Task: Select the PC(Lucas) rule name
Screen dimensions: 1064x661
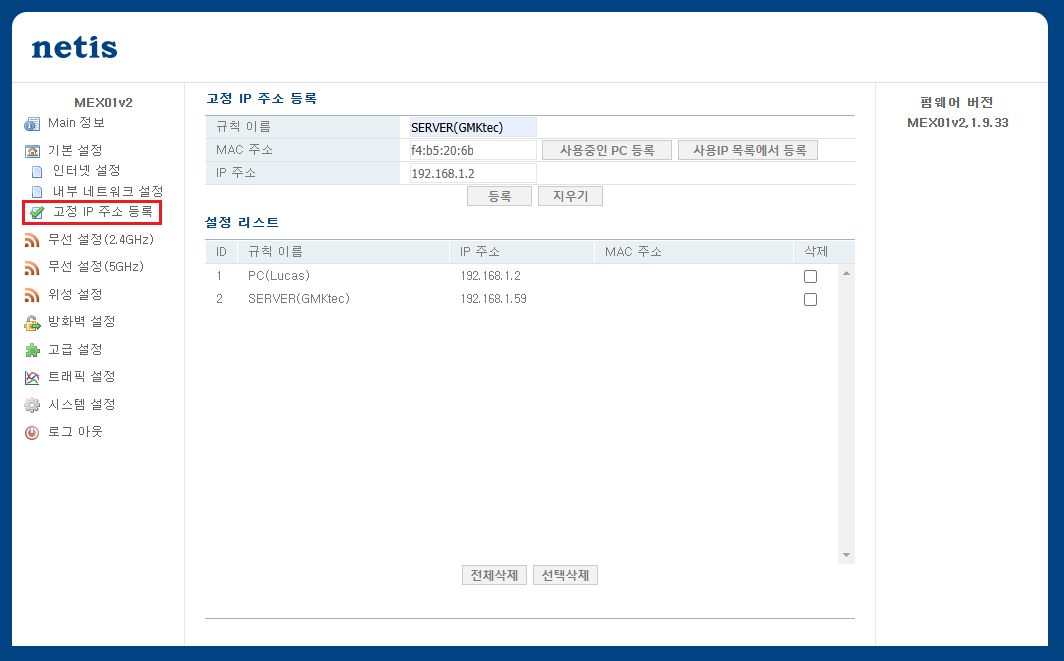Action: 278,276
